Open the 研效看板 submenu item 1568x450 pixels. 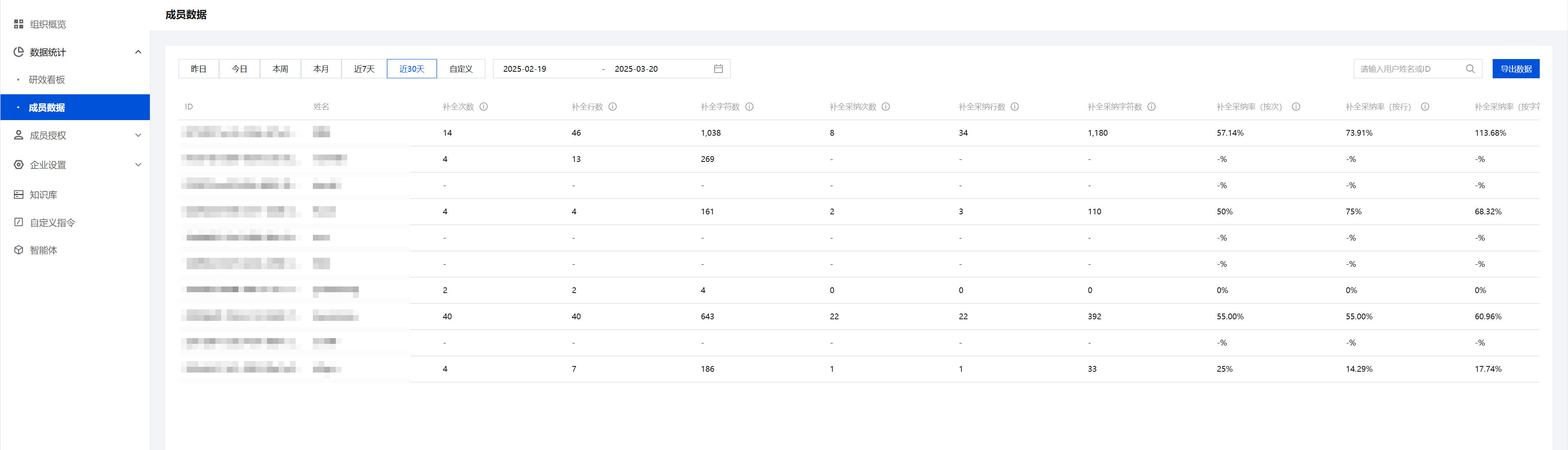point(47,80)
